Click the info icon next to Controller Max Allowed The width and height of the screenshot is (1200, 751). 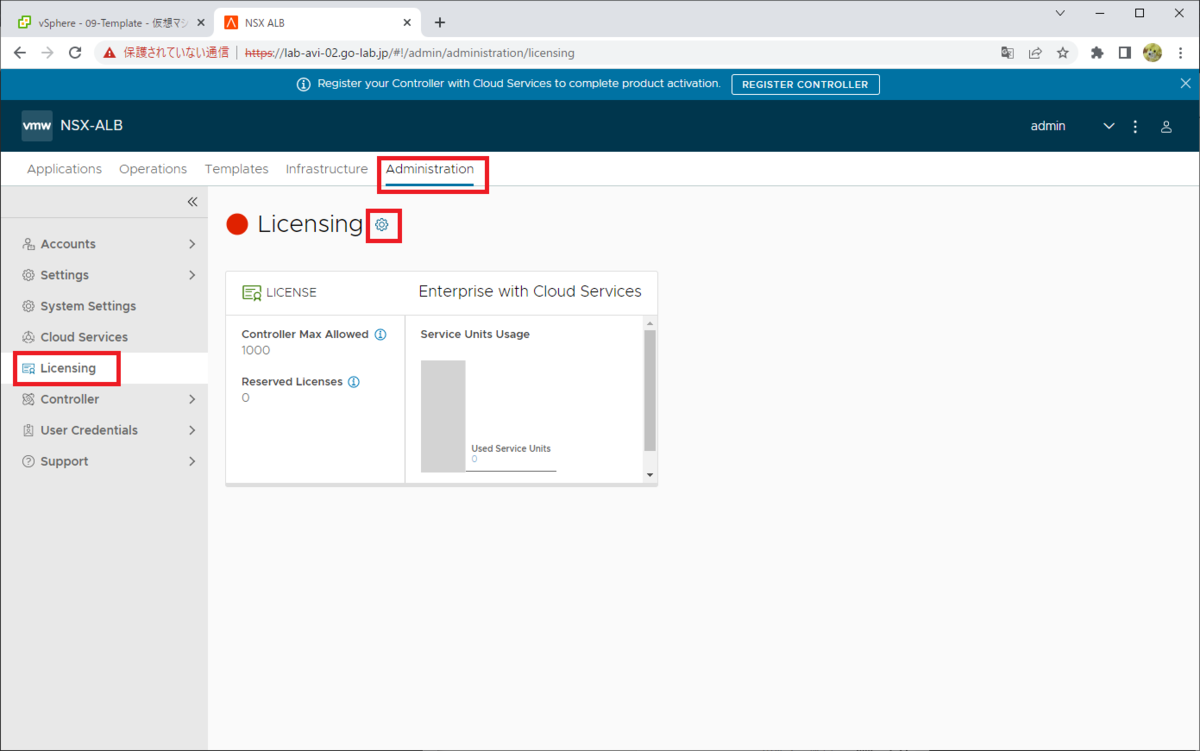tap(380, 334)
